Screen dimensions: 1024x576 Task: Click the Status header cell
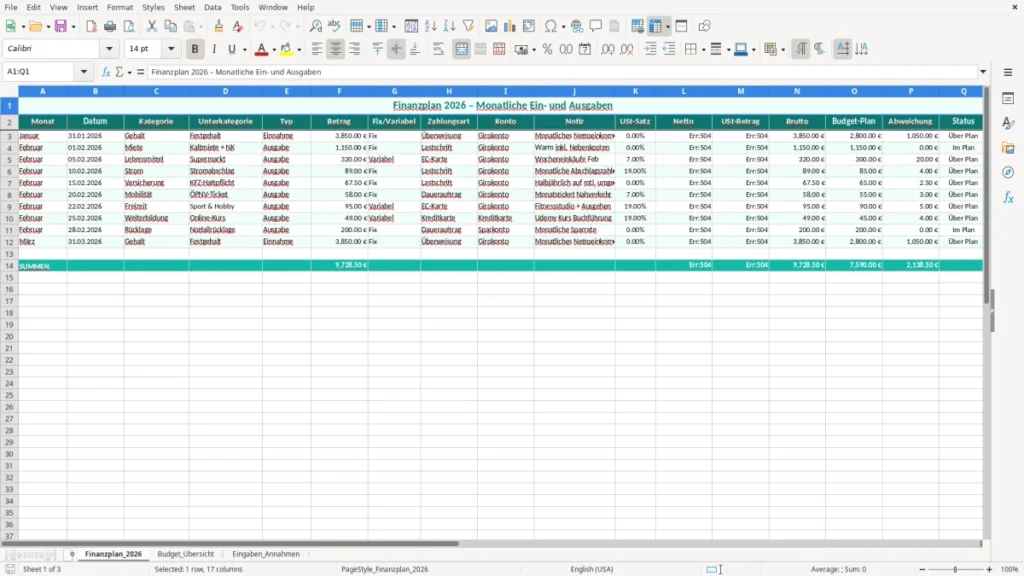point(963,121)
